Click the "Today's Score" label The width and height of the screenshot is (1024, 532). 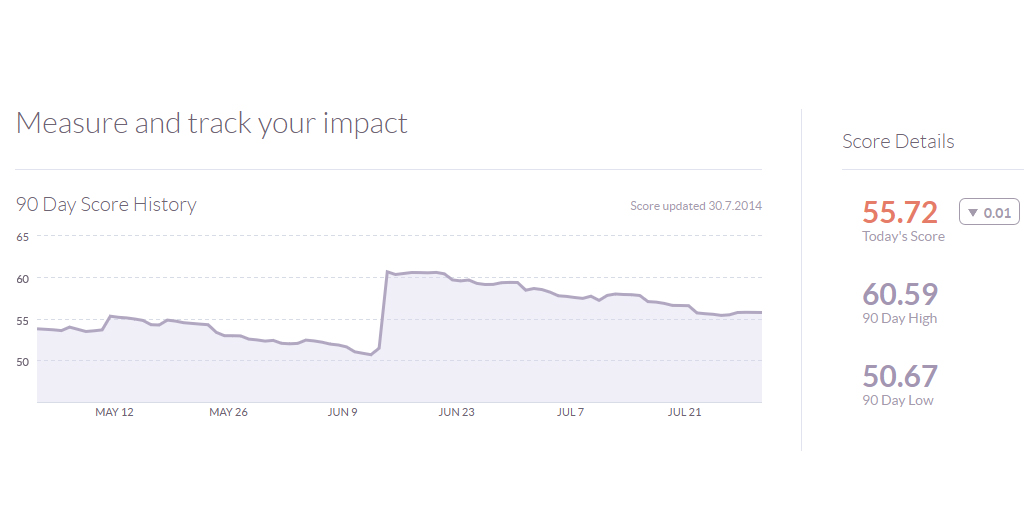(903, 237)
